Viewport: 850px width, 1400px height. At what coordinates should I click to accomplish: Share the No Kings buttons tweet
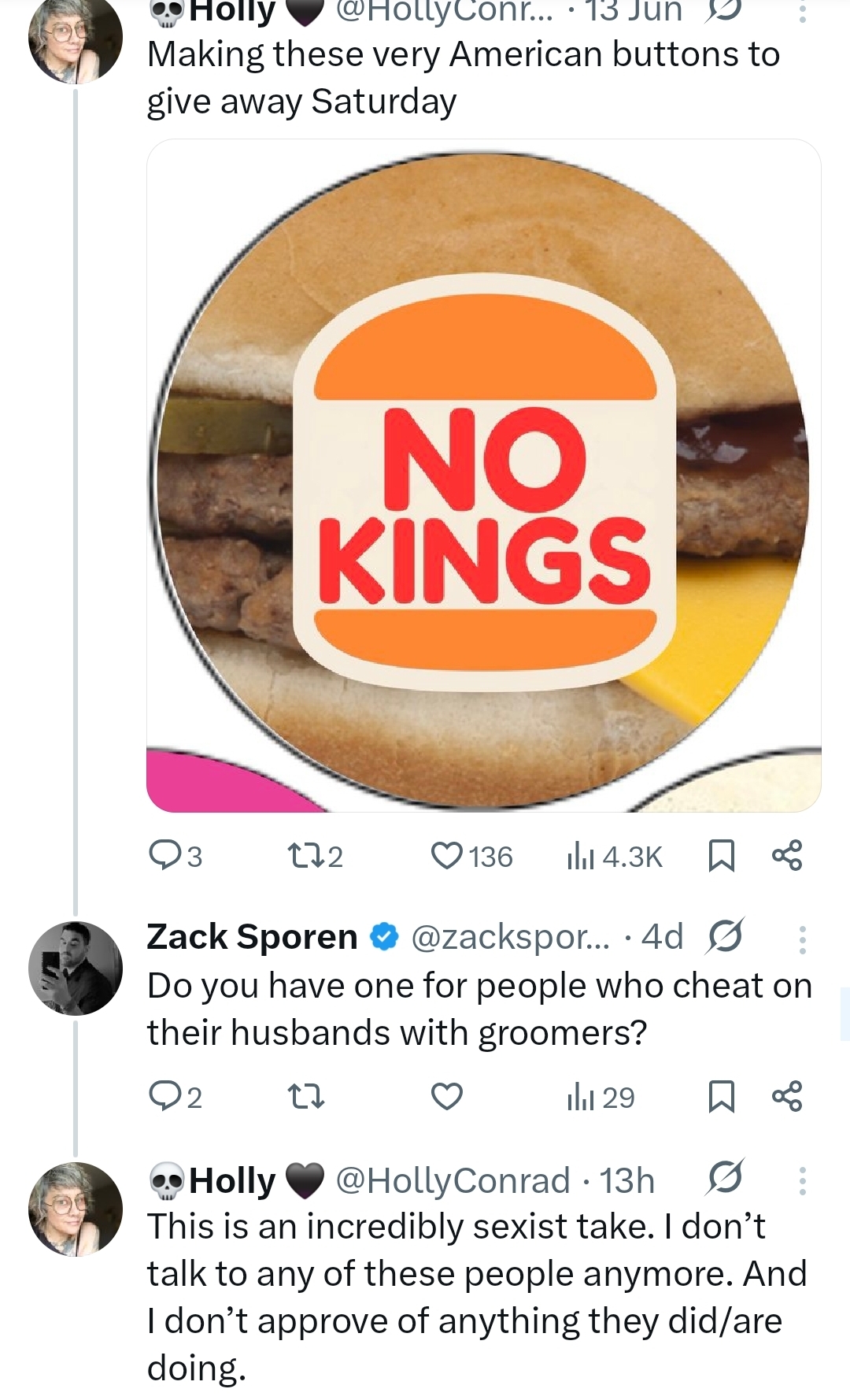[787, 856]
